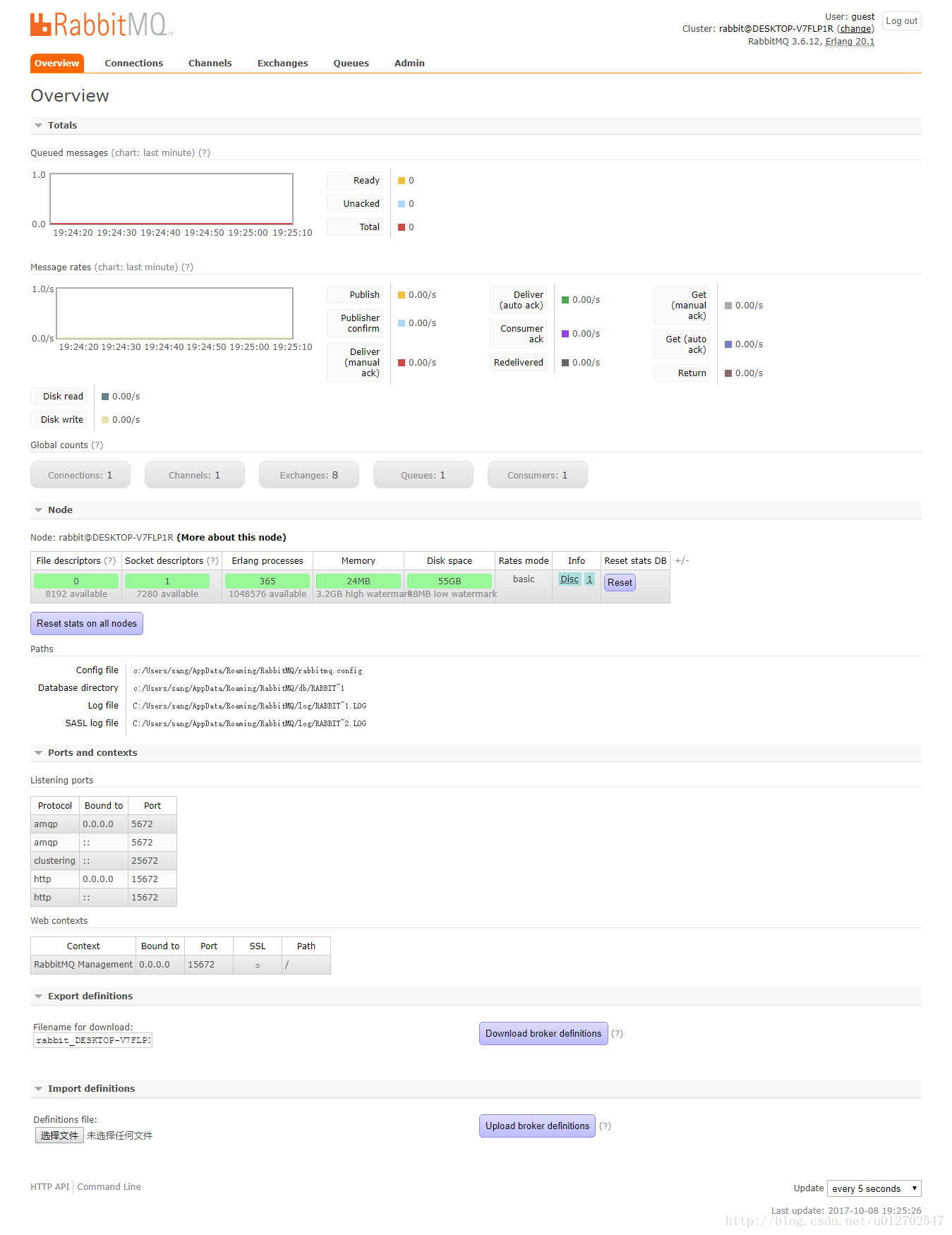Click the cluster name change link
Viewport: 952px width, 1235px height.
[x=855, y=29]
